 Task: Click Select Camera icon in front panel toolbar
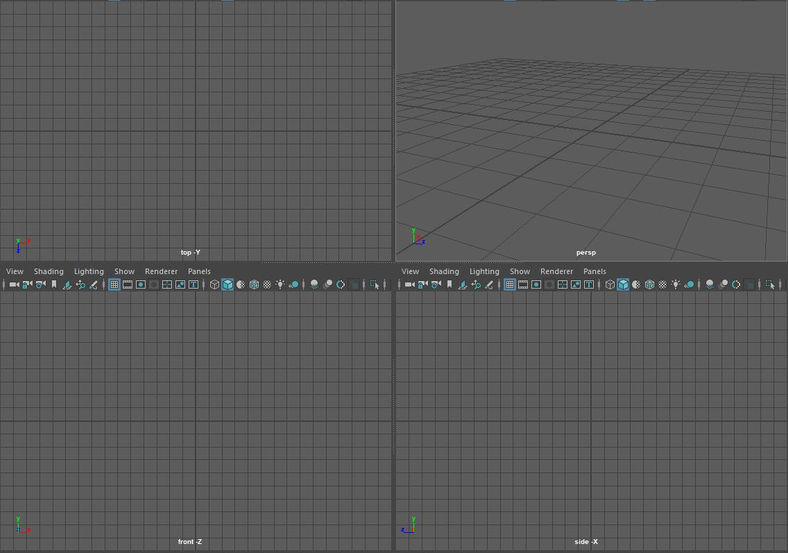pos(14,285)
